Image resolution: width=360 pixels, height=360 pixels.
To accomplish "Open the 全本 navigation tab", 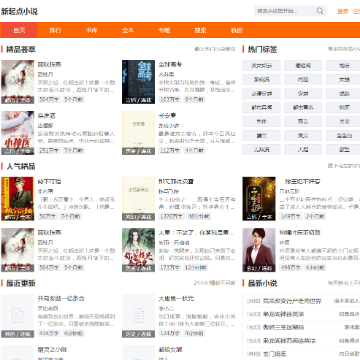I will click(128, 30).
